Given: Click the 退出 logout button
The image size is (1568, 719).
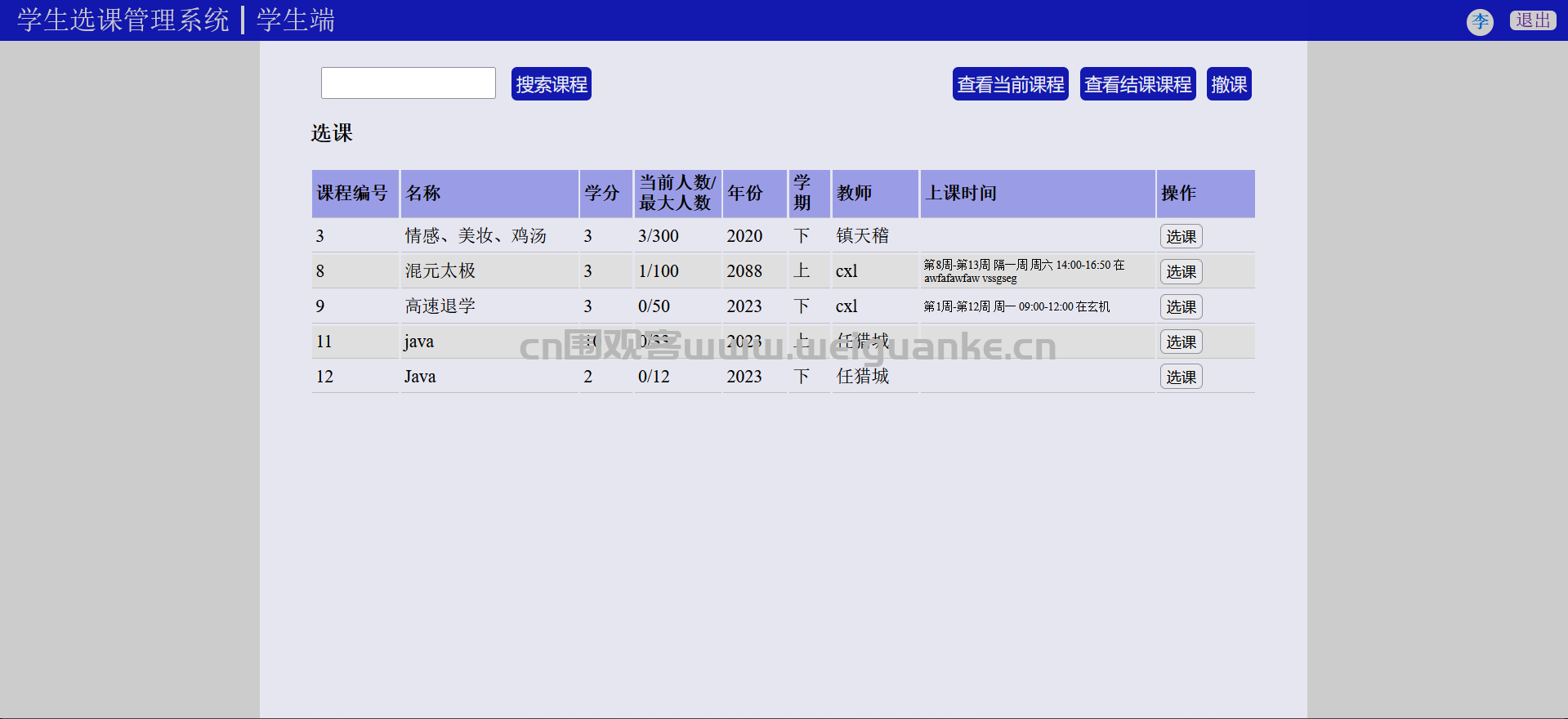Looking at the screenshot, I should point(1533,20).
